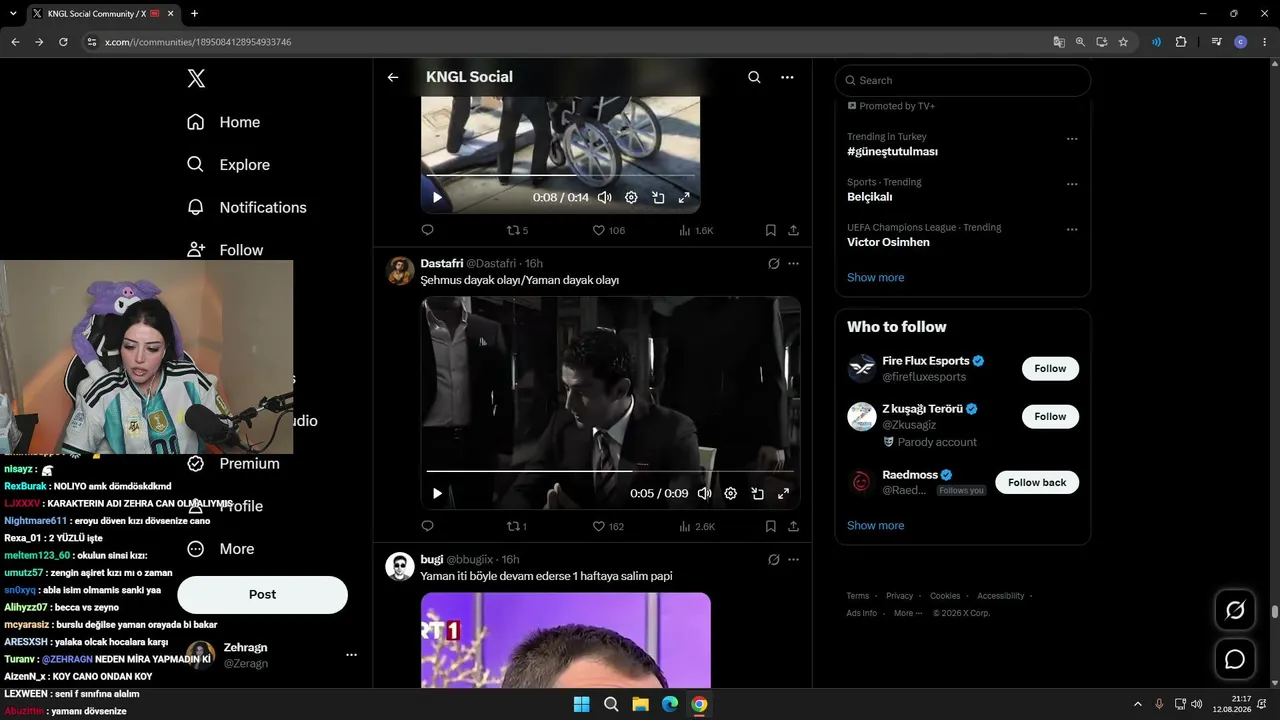The image size is (1280, 720).
Task: Expand Dastafri's video to fullscreen
Action: (784, 493)
